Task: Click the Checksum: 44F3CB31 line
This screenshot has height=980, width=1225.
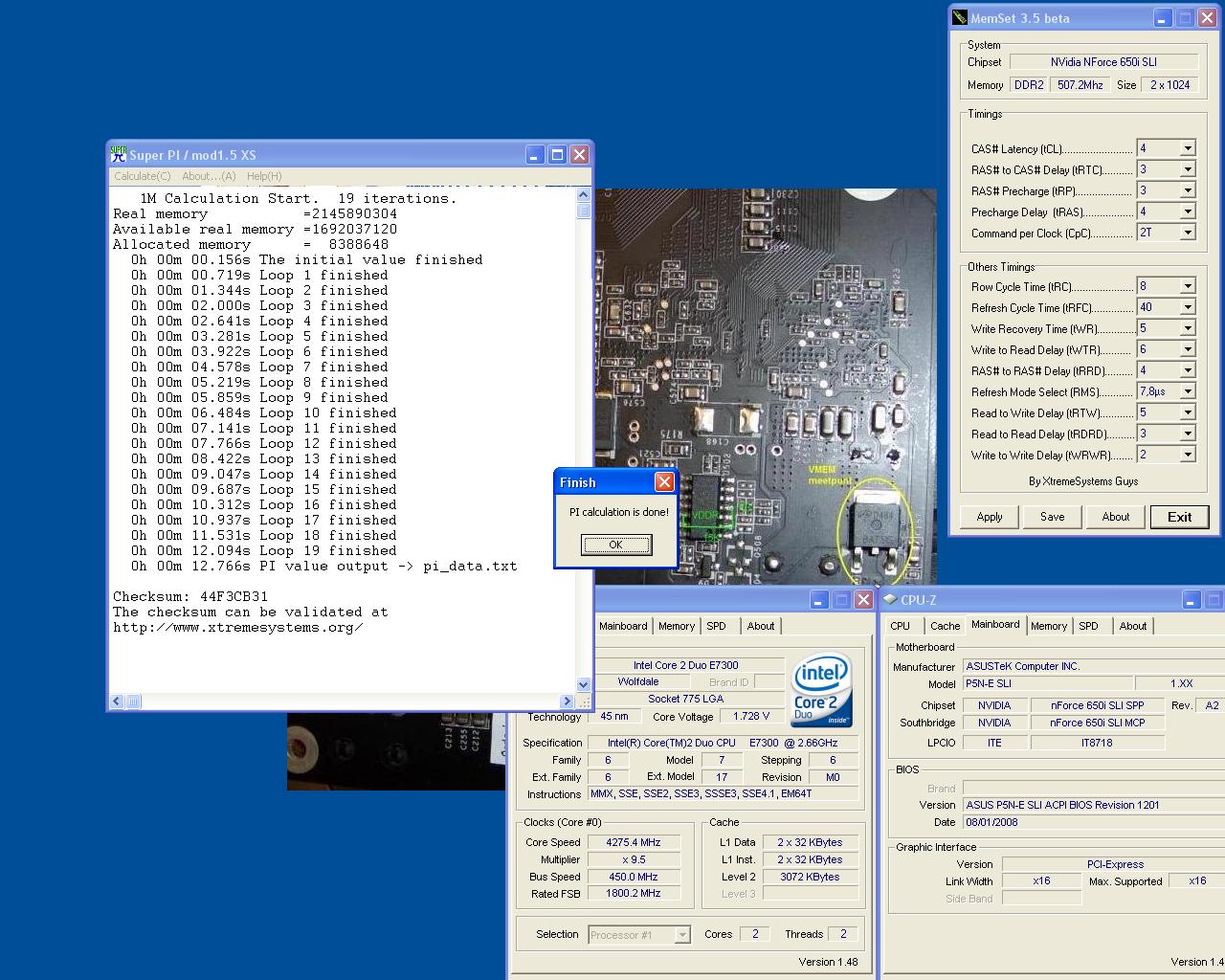Action: (190, 596)
